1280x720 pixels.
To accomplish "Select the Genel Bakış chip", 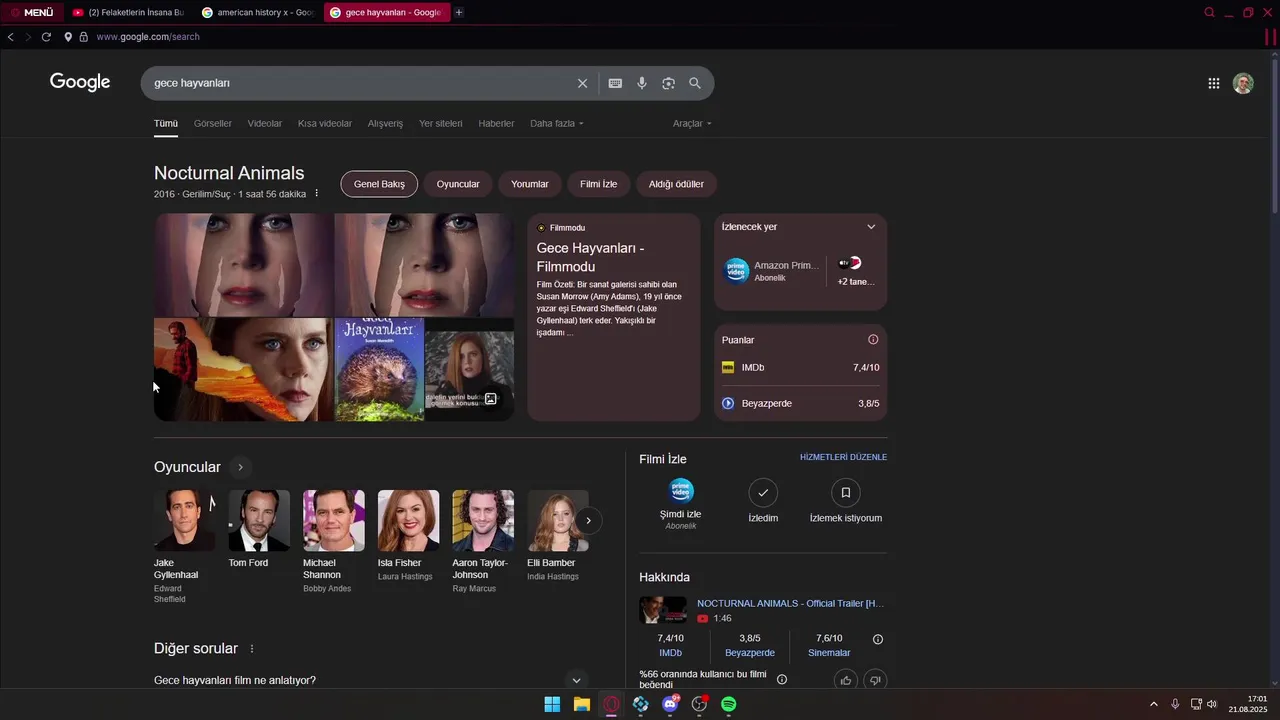I will coord(379,184).
